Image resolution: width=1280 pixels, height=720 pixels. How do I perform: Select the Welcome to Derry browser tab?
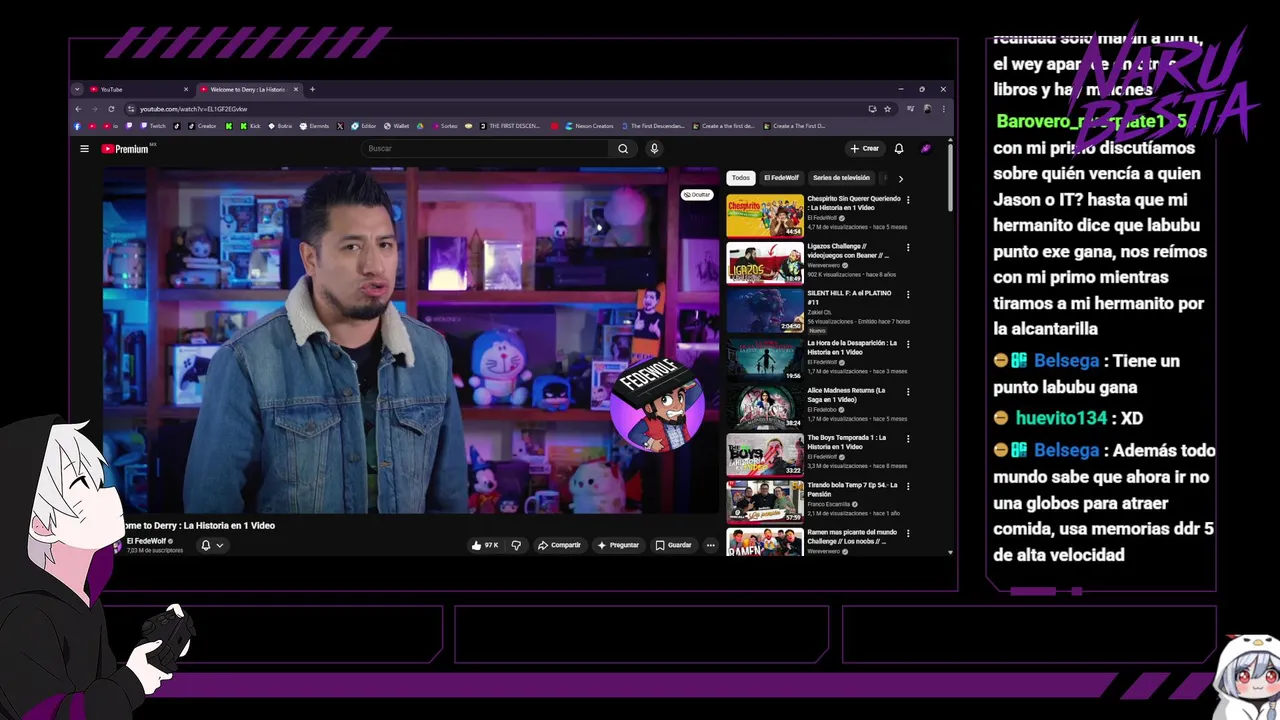coord(248,89)
